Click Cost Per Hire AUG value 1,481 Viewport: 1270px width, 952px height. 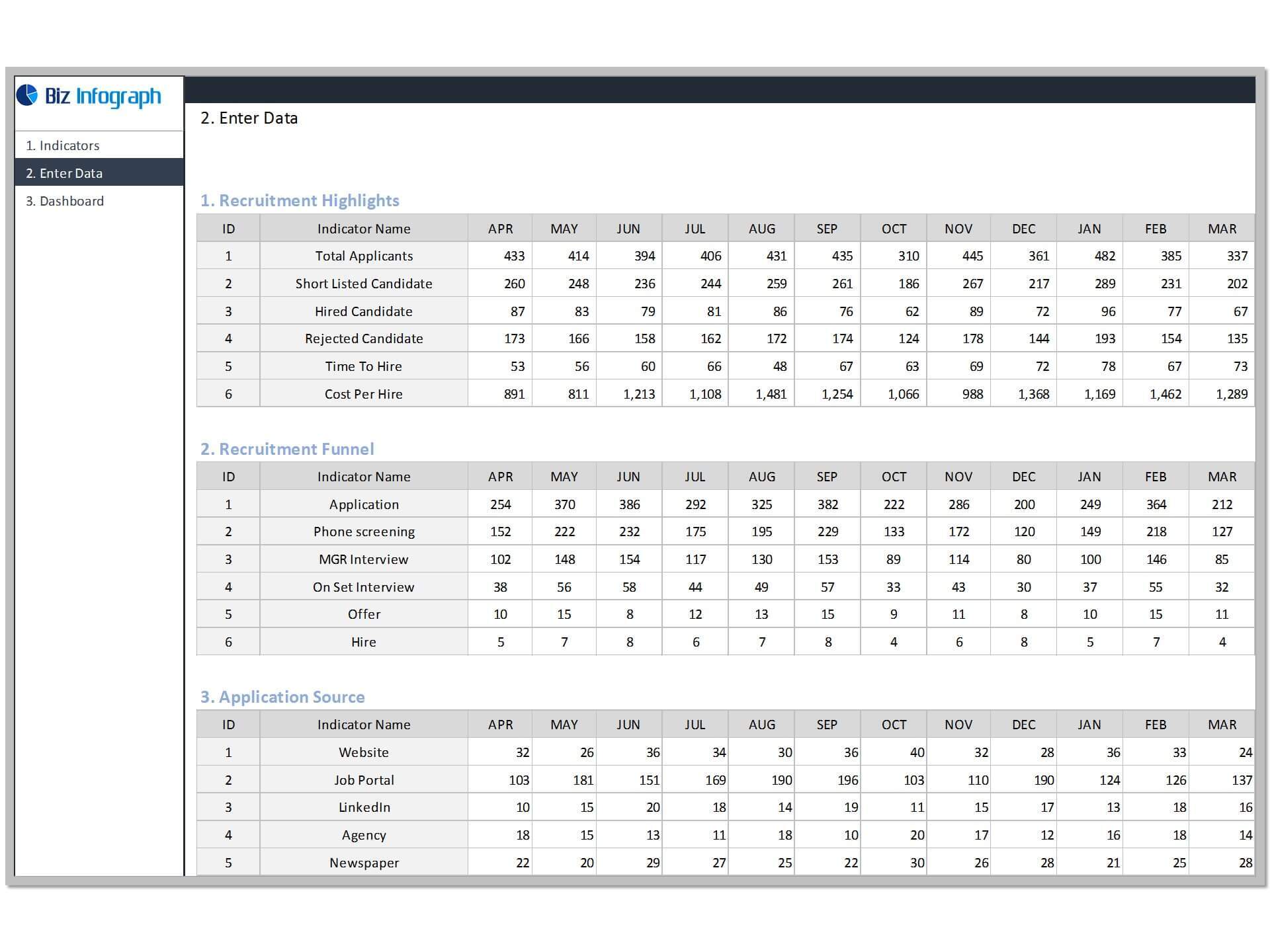click(761, 394)
